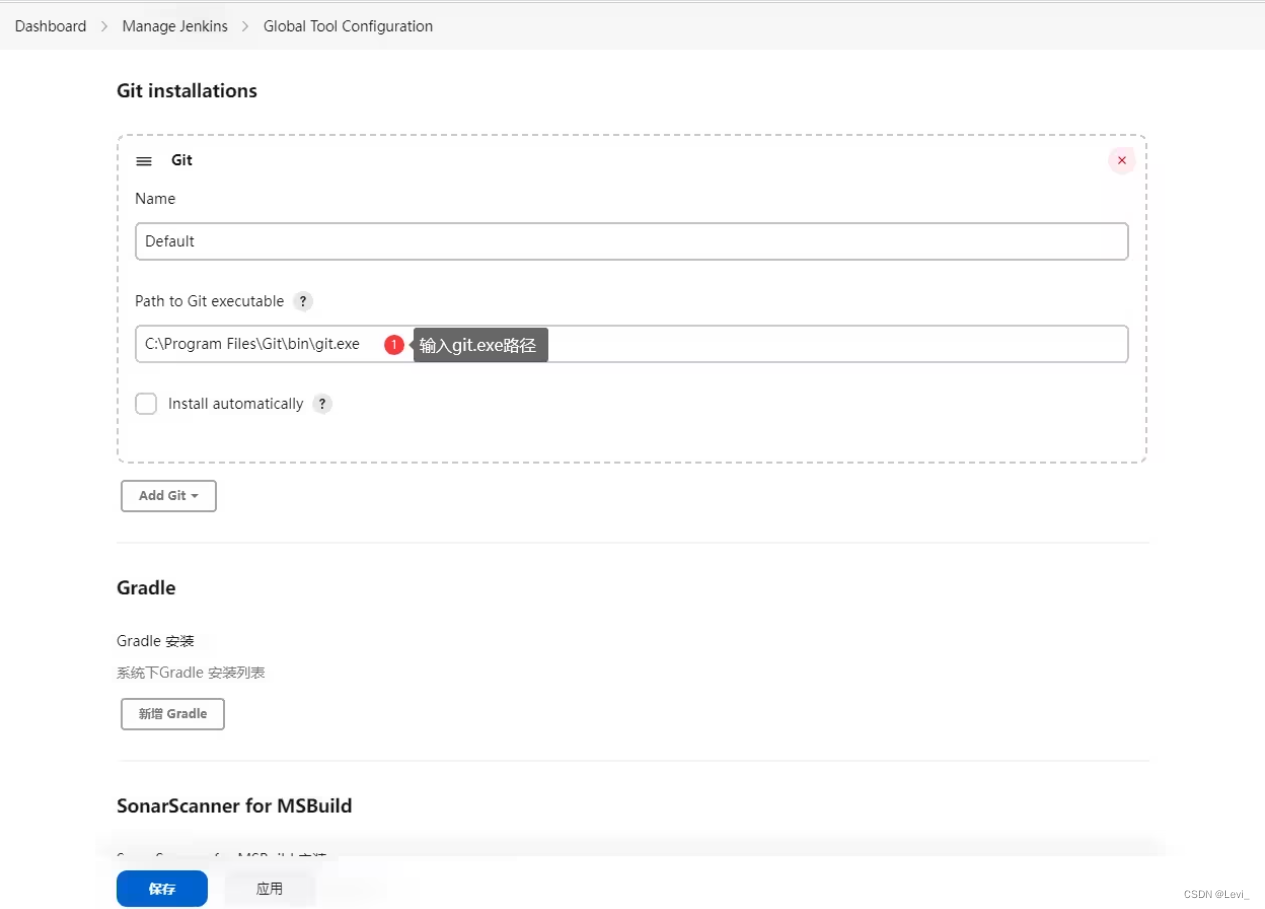
Task: Click the CSDN @Levi_ watermark link
Action: [x=1217, y=894]
